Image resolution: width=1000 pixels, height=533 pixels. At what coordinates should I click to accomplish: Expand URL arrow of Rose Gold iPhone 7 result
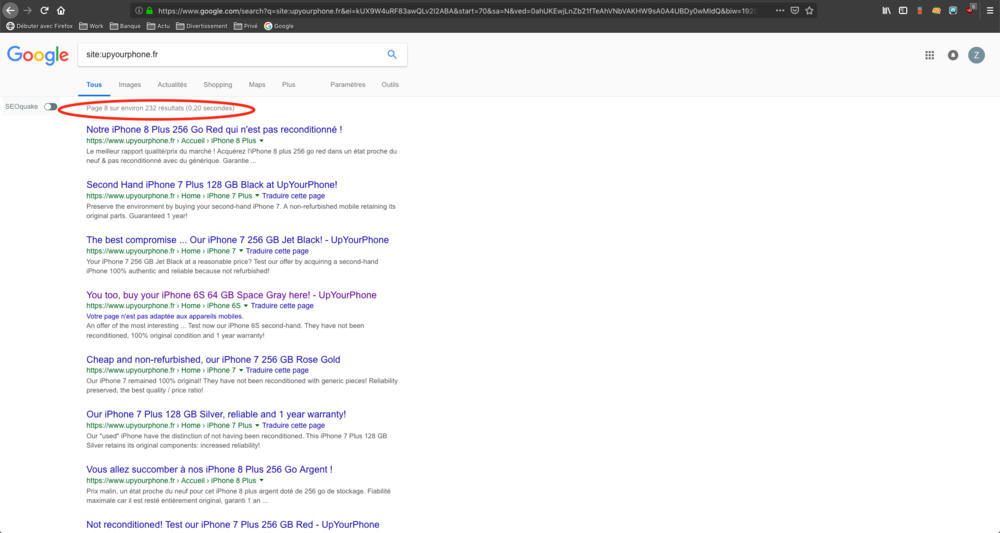point(241,370)
